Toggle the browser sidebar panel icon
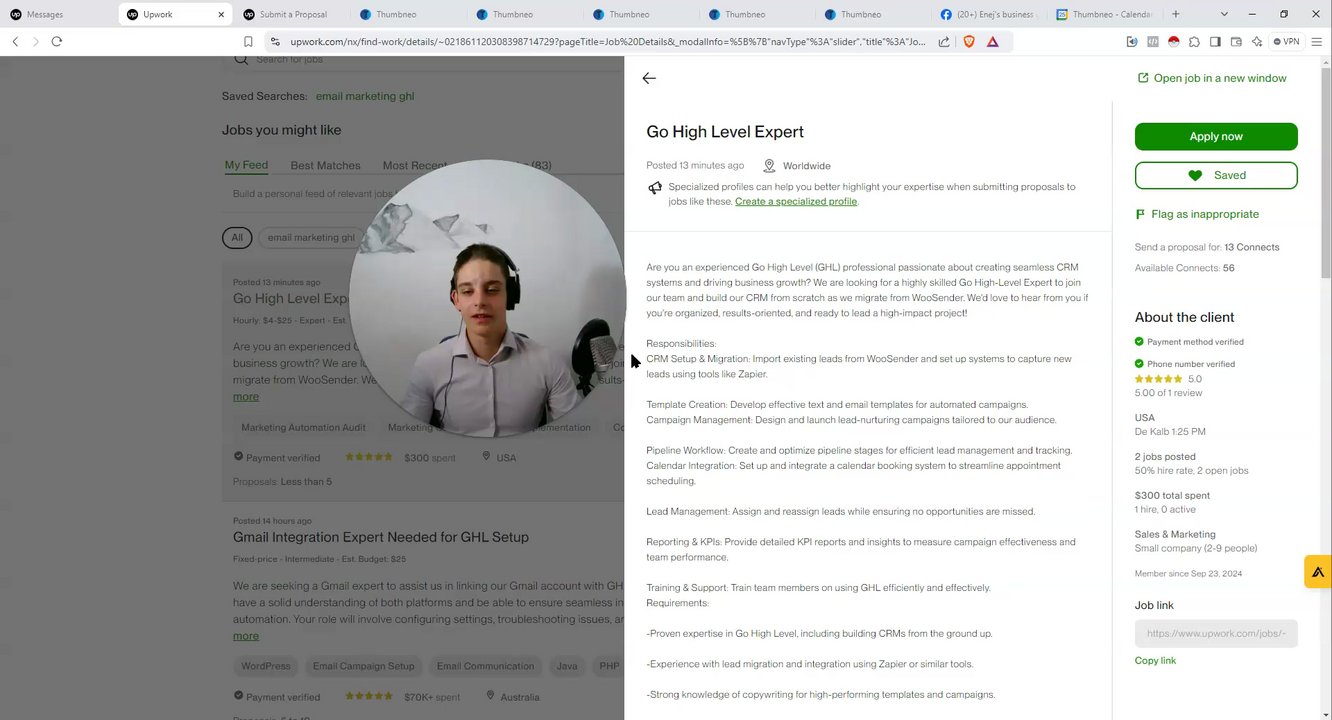Screen dimensions: 1332x720 (x=1215, y=41)
